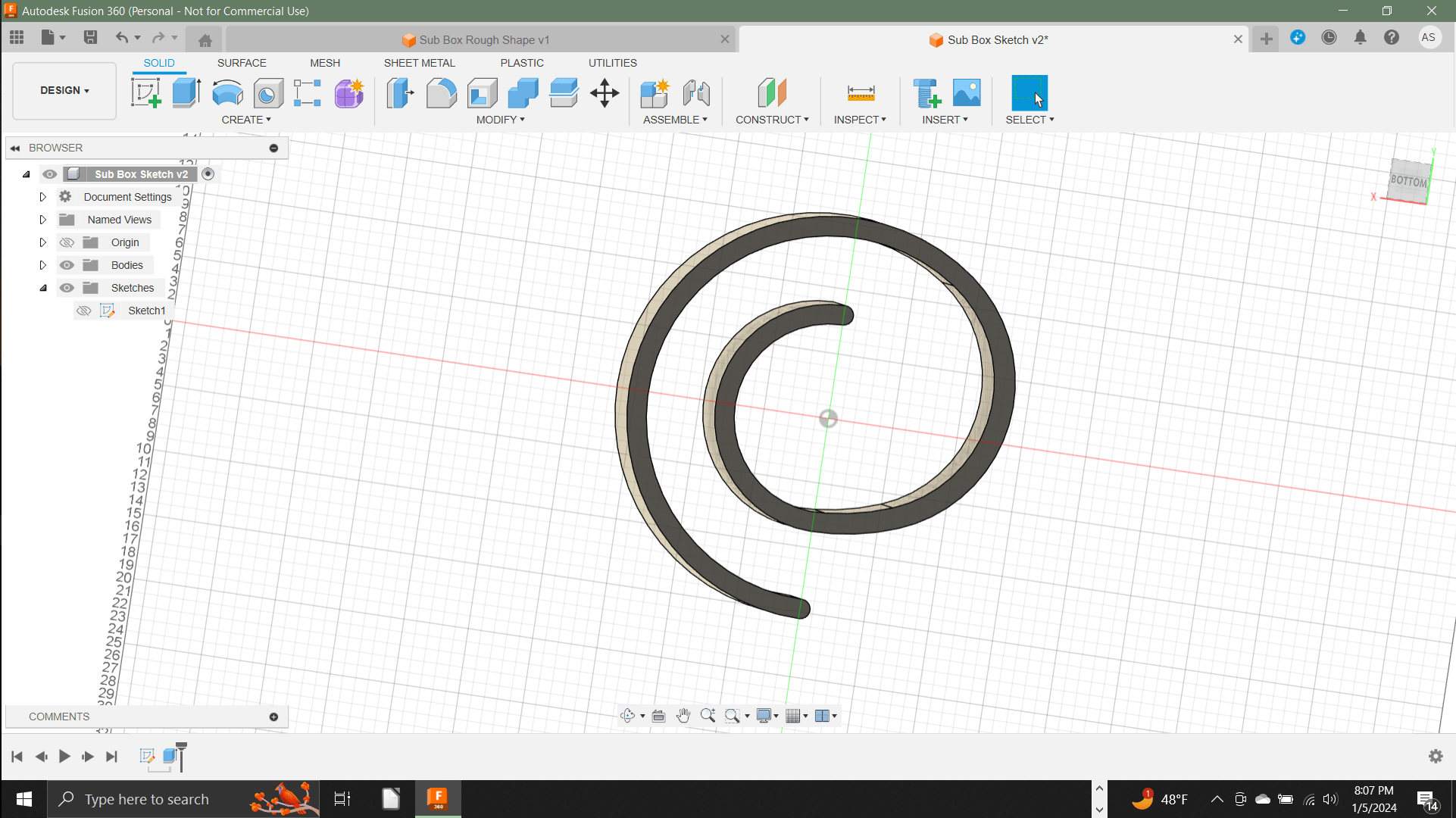
Task: Open the SELECT dropdown menu
Action: 1030,120
